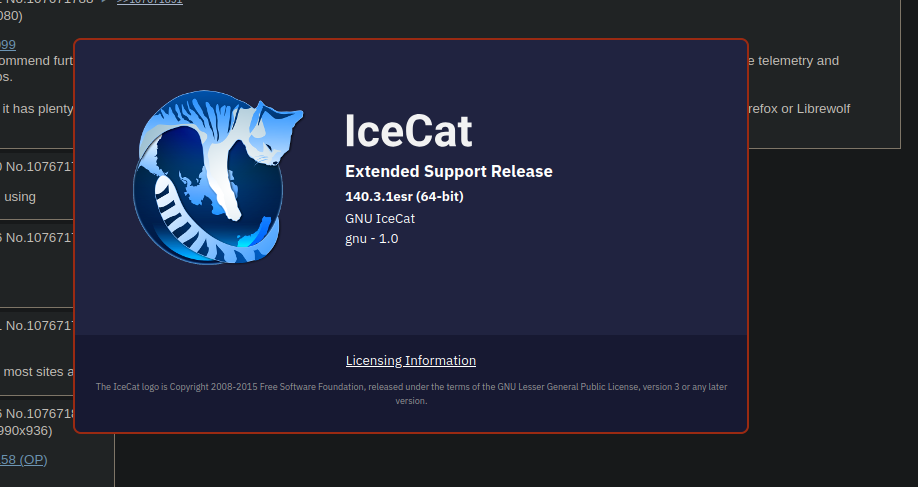
Task: Click the word using in the post
Action: click(x=20, y=197)
